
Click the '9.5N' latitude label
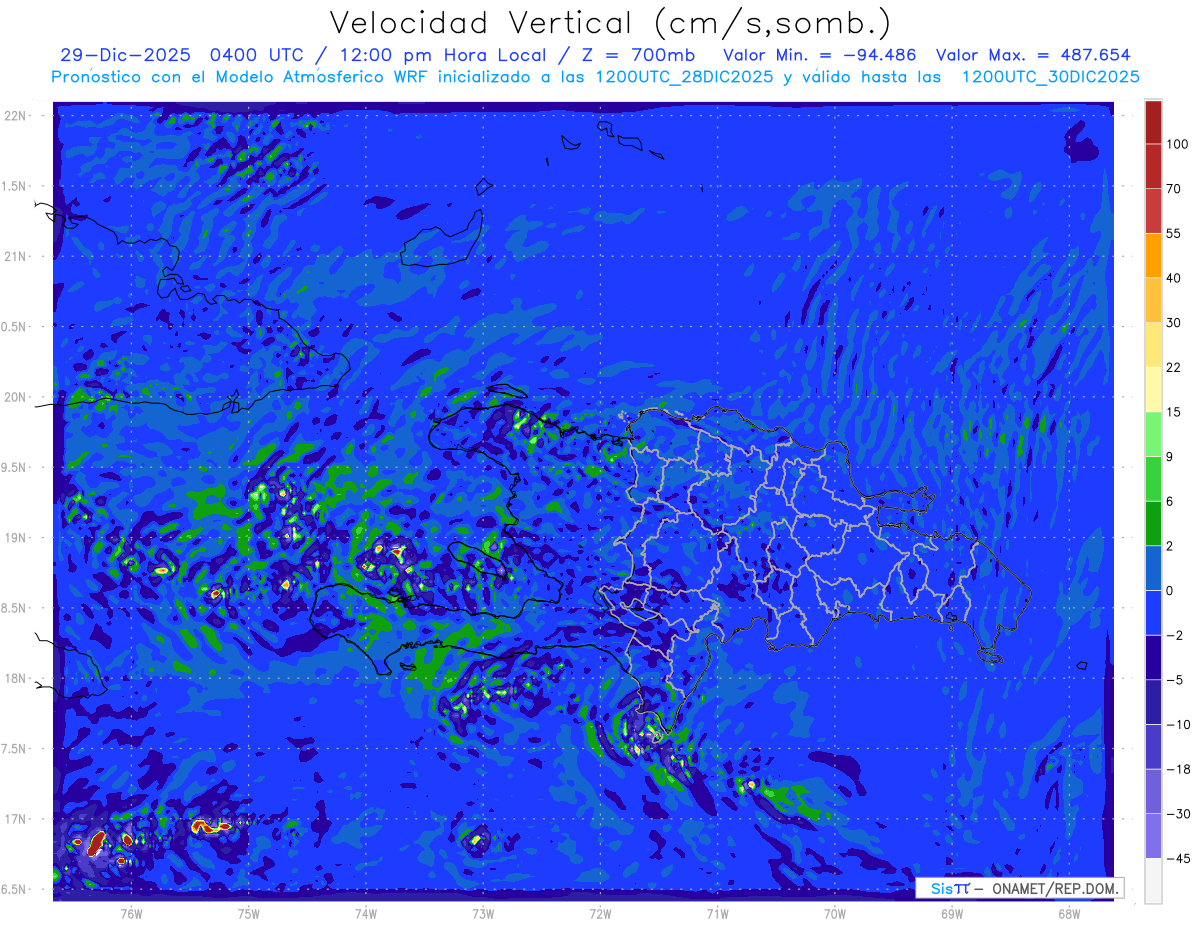click(x=14, y=468)
